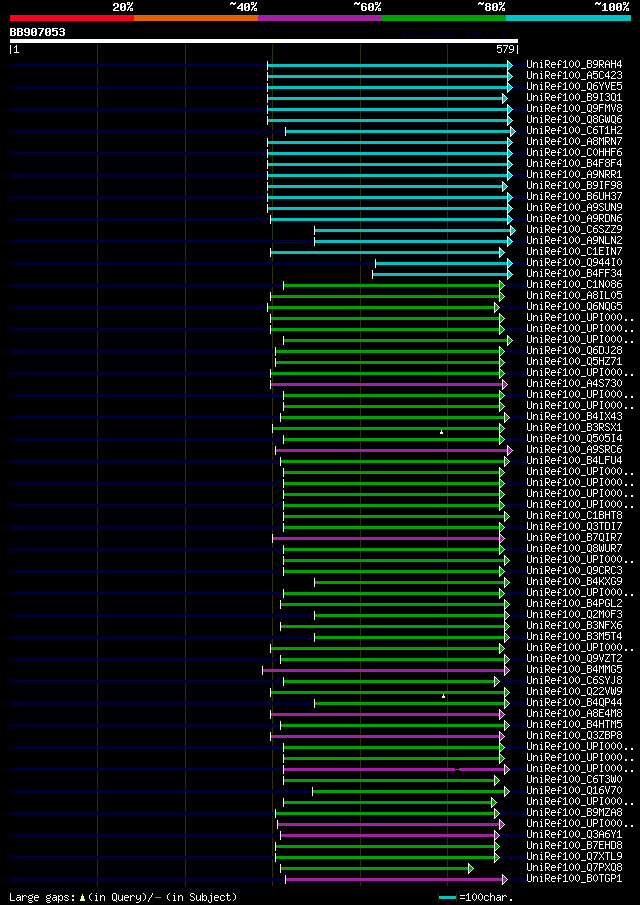Click the query end position 579 label

(506, 50)
